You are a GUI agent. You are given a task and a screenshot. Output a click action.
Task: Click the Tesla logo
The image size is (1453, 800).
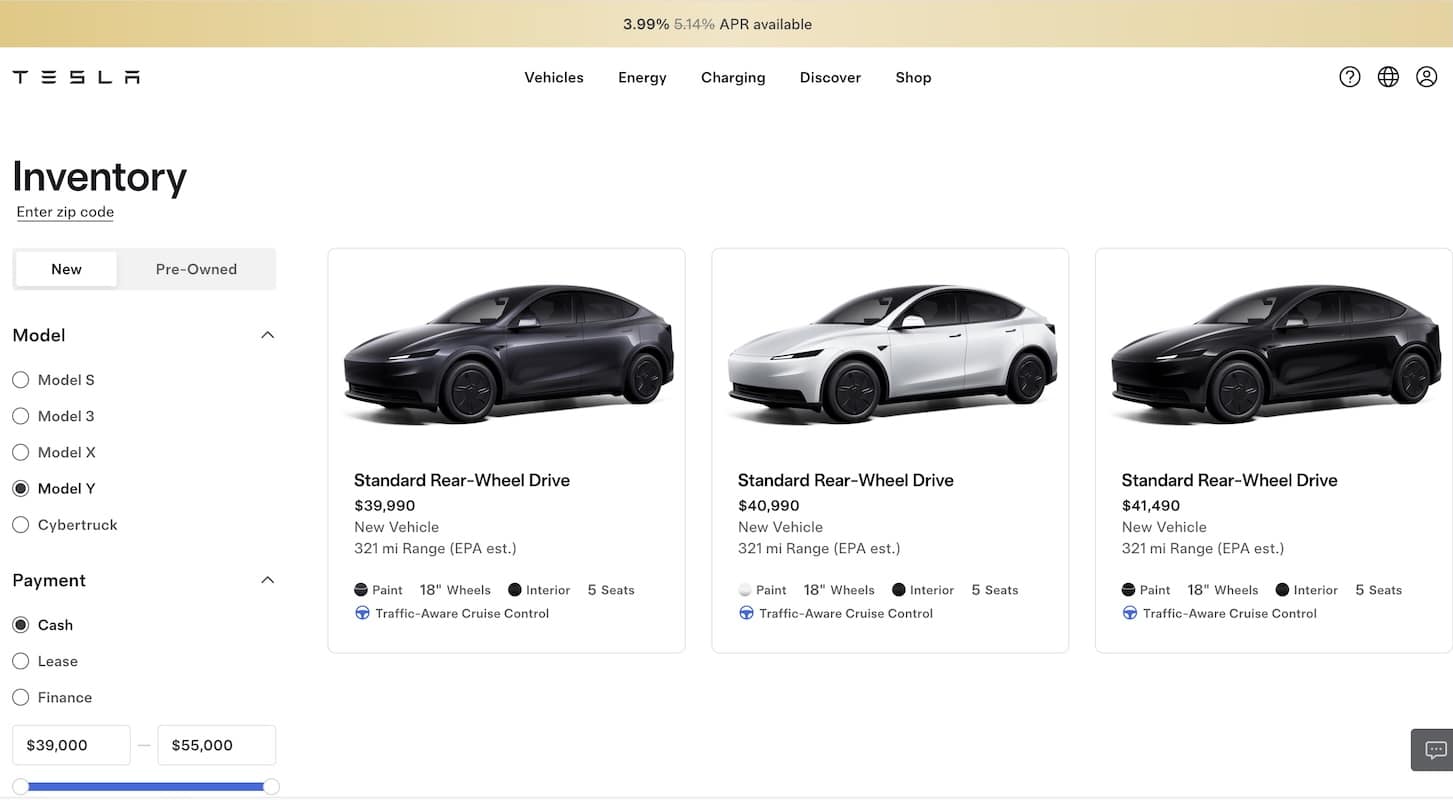(x=75, y=76)
